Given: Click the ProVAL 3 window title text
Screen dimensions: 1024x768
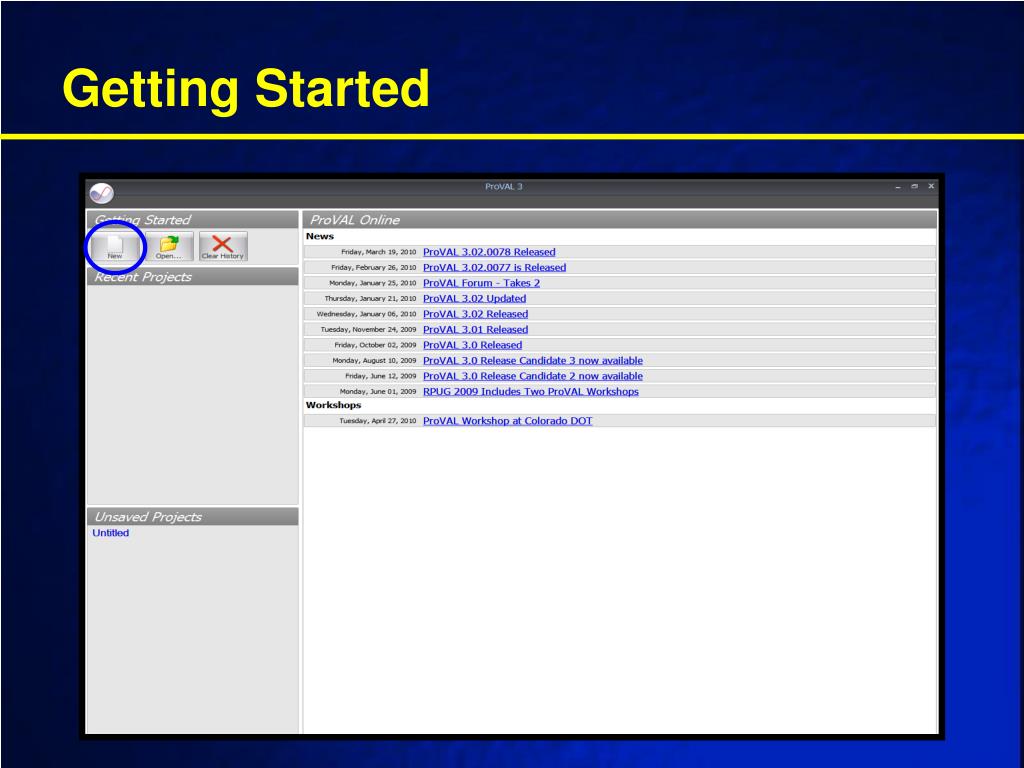Looking at the screenshot, I should pos(504,187).
